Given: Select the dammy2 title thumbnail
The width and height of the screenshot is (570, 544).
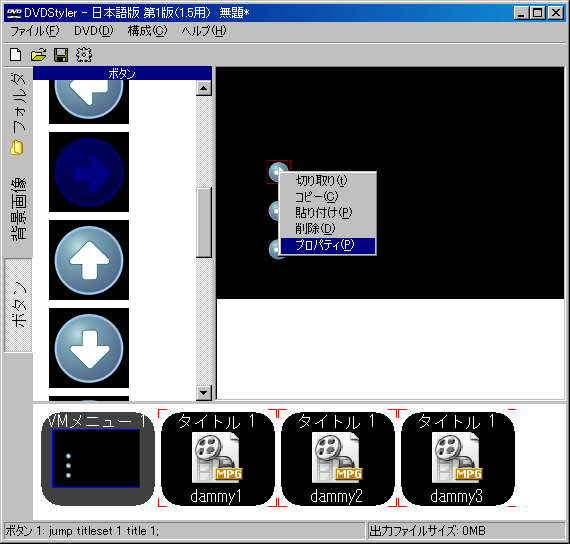Looking at the screenshot, I should click(337, 459).
